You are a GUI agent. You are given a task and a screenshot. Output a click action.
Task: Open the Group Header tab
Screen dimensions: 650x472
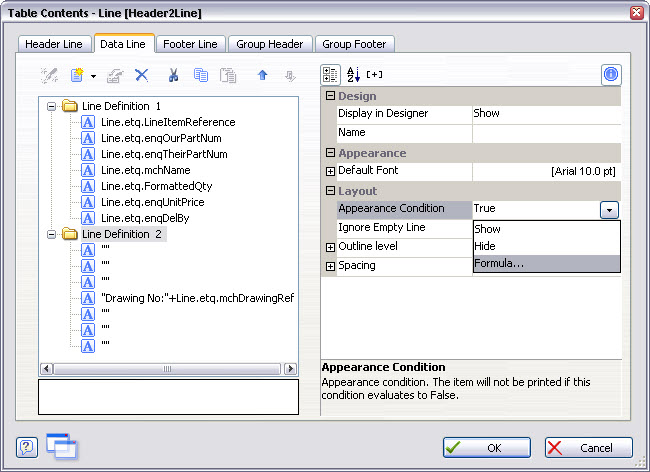(x=269, y=44)
